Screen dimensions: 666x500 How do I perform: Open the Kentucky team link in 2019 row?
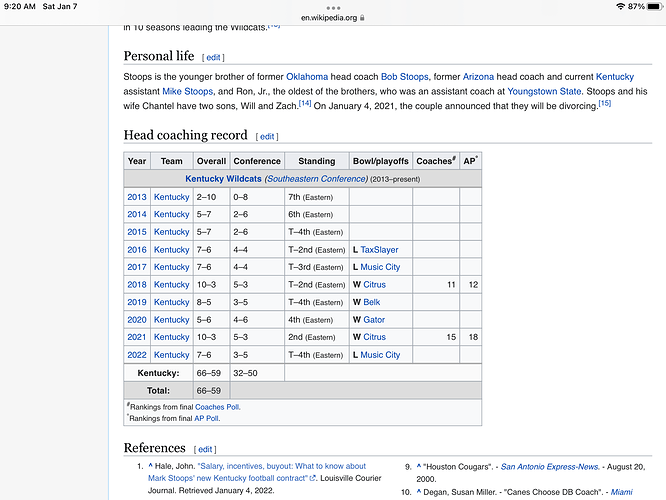click(x=172, y=302)
